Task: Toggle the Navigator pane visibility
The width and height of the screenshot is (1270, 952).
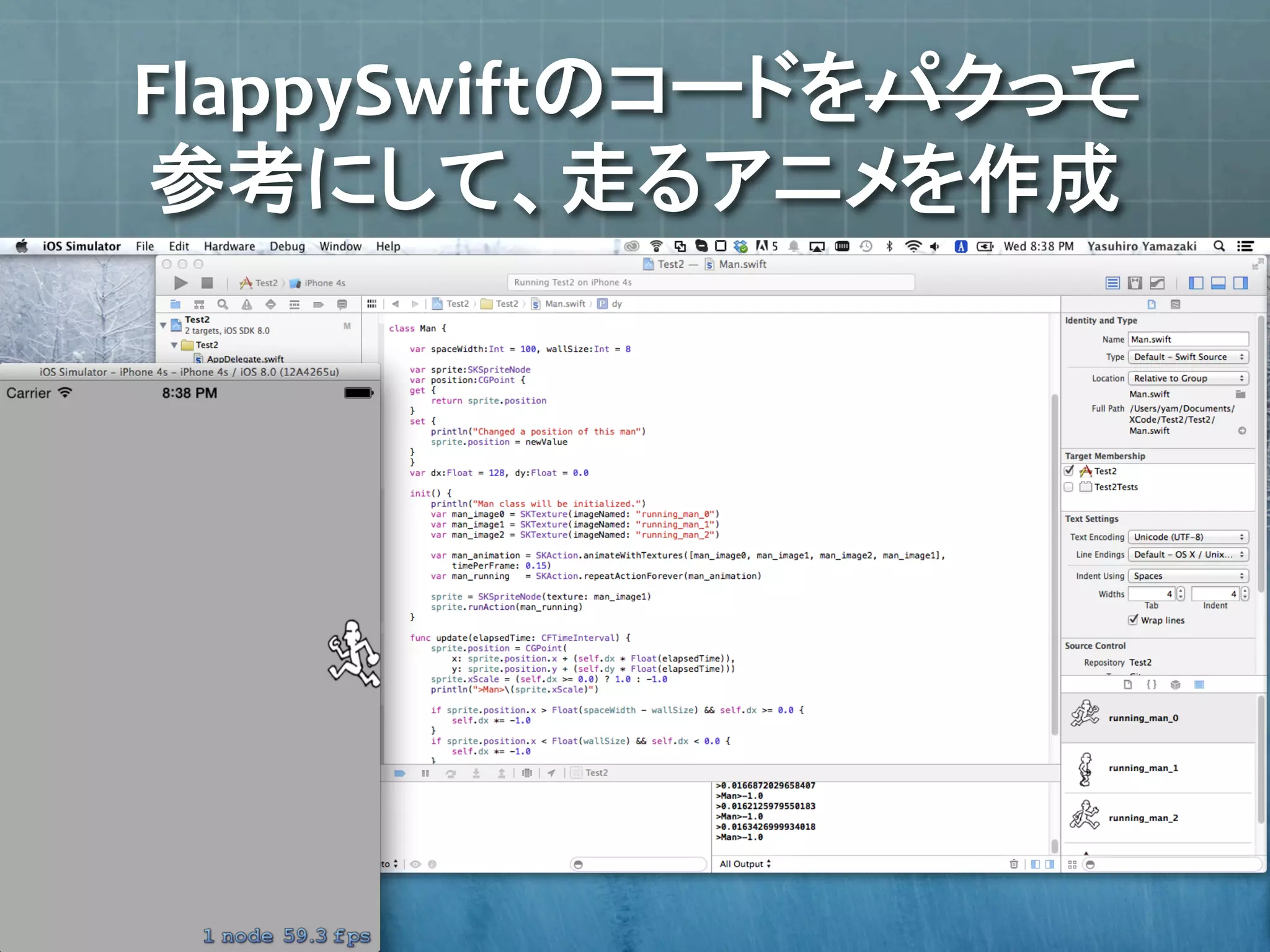Action: point(1196,283)
